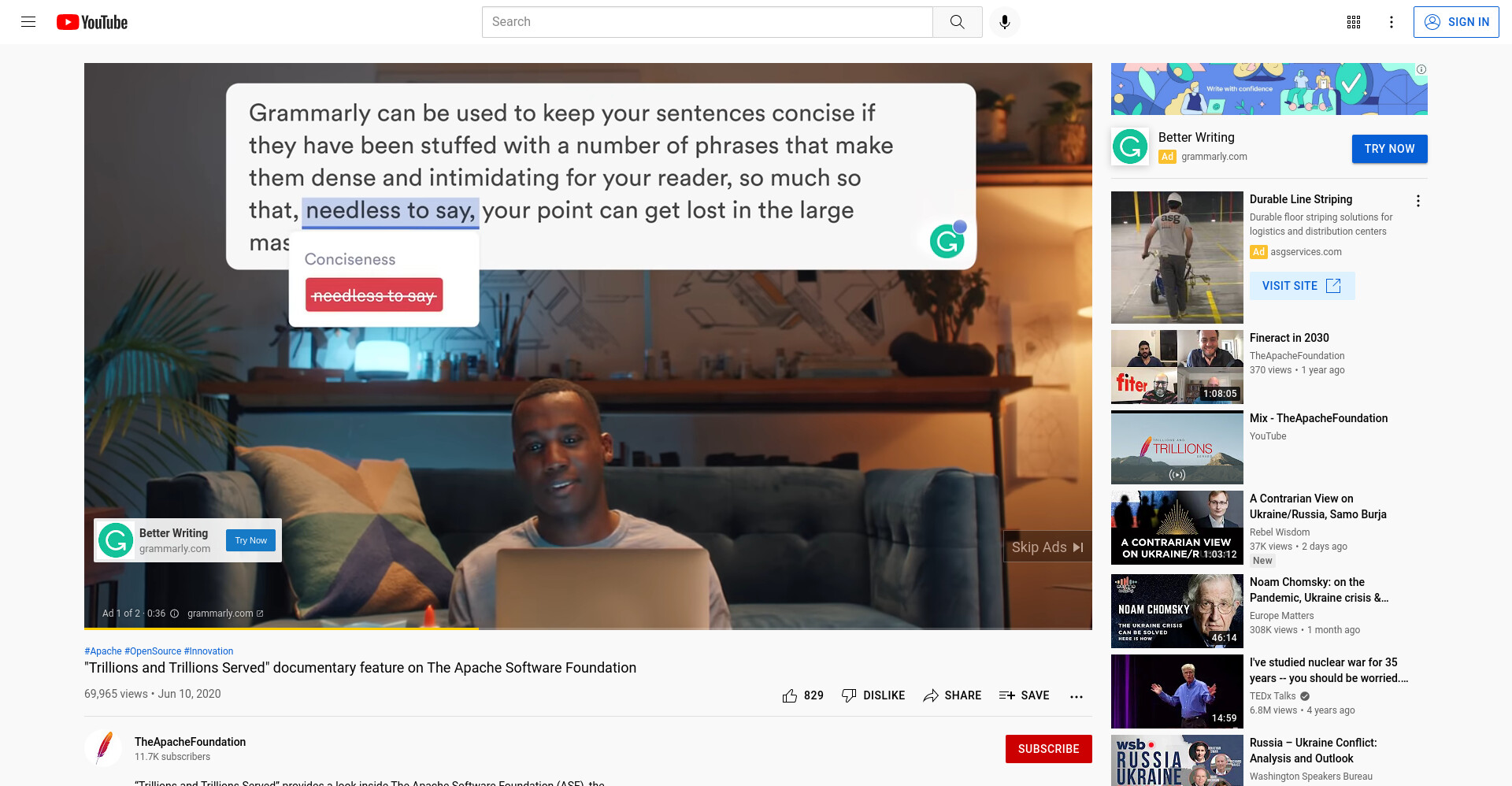The image size is (1512, 786).
Task: Subscribe to TheApacheFoundation channel
Action: point(1048,749)
